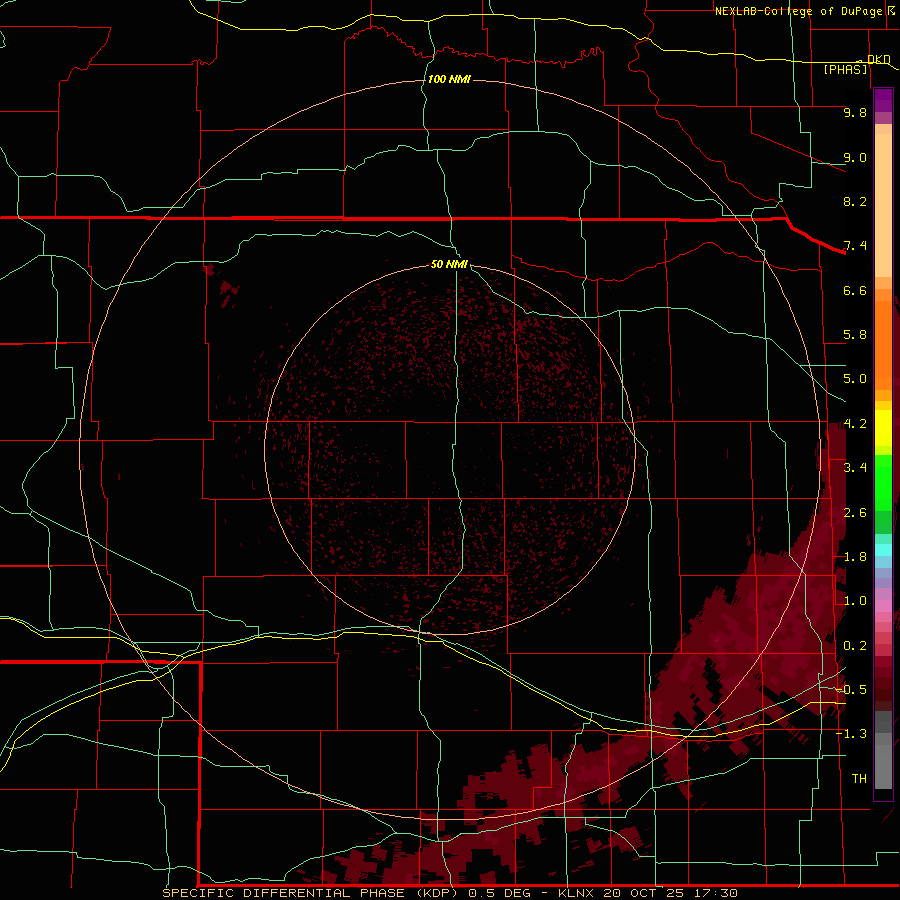Image resolution: width=900 pixels, height=900 pixels.
Task: Click the 9.0 value on the scale
Action: pos(855,157)
